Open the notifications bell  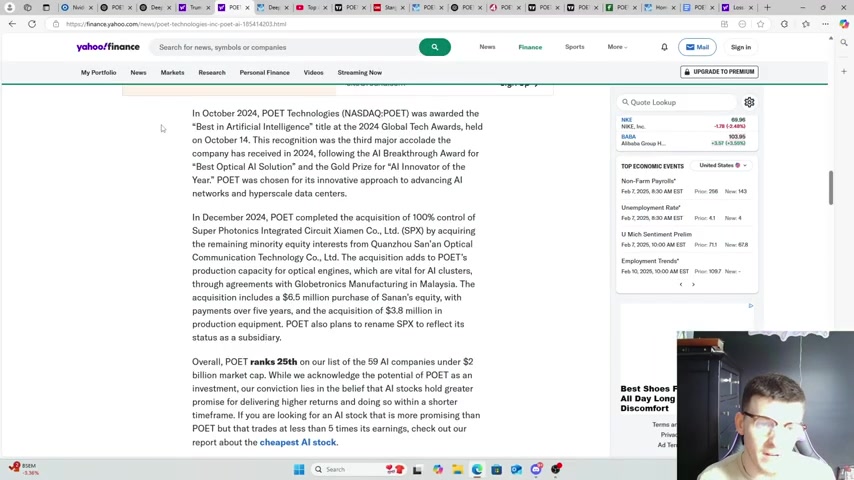[x=664, y=47]
